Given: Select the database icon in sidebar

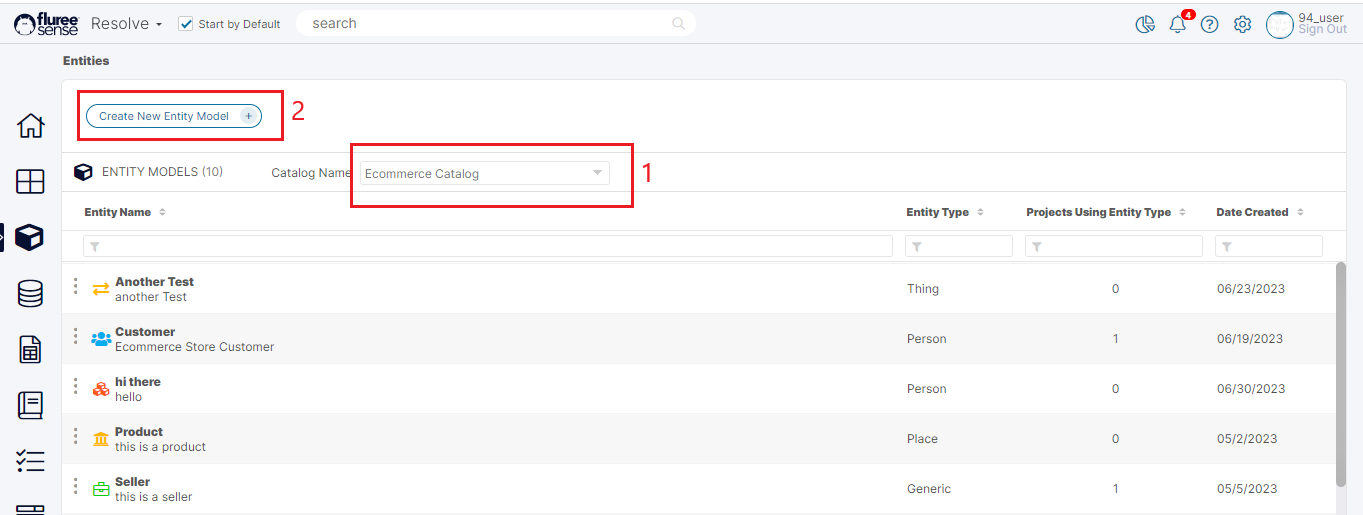Looking at the screenshot, I should pyautogui.click(x=30, y=293).
